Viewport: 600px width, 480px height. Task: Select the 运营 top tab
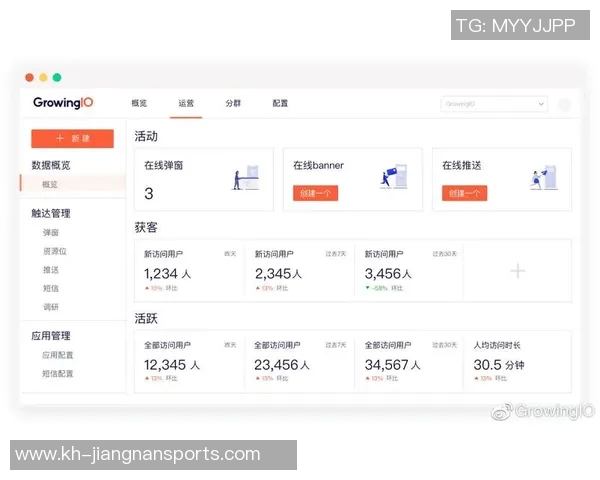tap(186, 103)
